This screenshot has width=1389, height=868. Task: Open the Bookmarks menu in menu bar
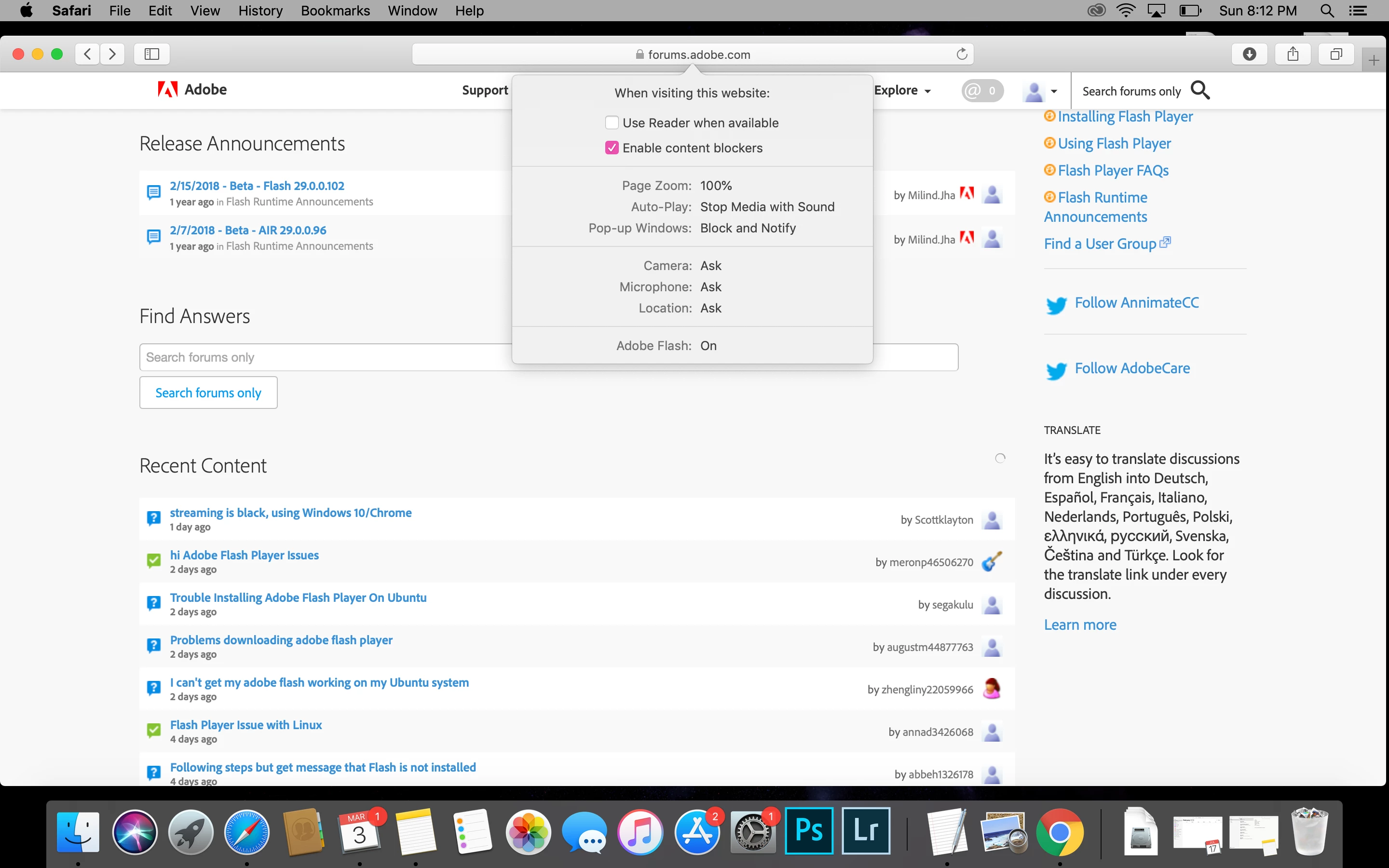335,10
